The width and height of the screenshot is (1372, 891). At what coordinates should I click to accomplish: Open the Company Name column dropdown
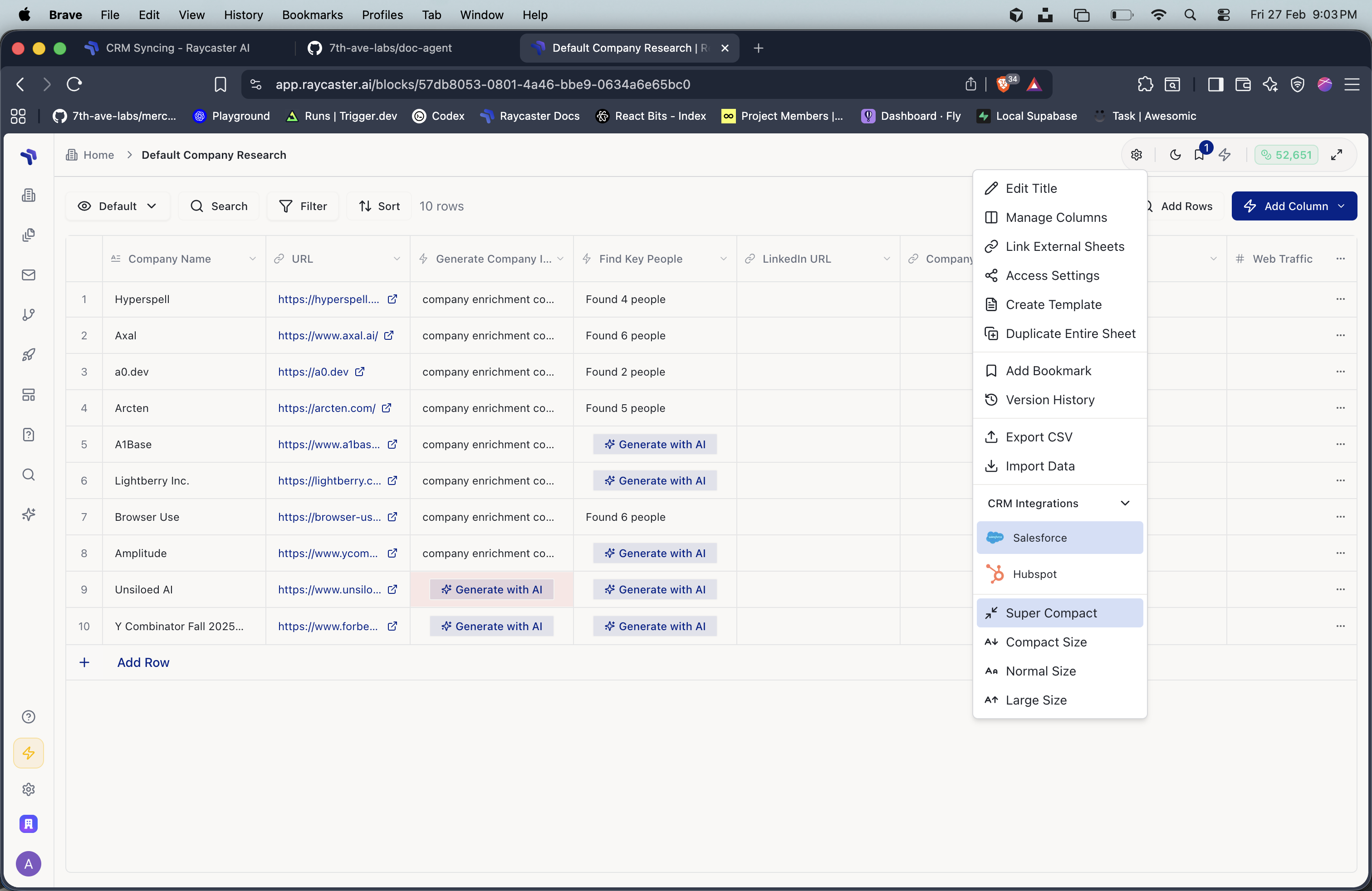tap(253, 259)
